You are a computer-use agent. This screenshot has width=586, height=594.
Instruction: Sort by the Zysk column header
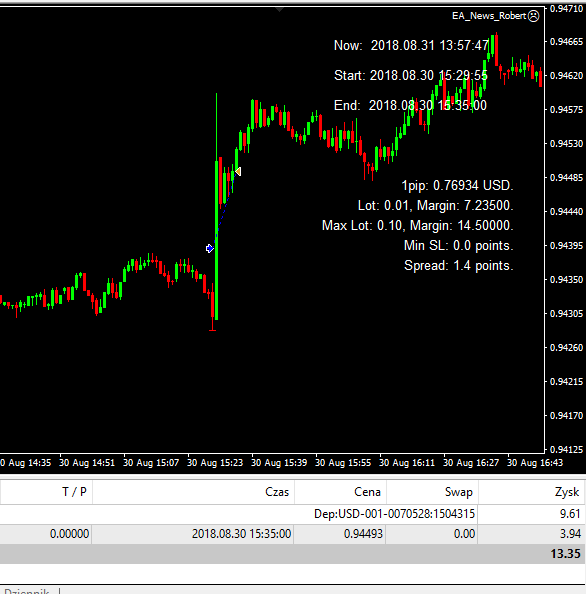coord(567,492)
